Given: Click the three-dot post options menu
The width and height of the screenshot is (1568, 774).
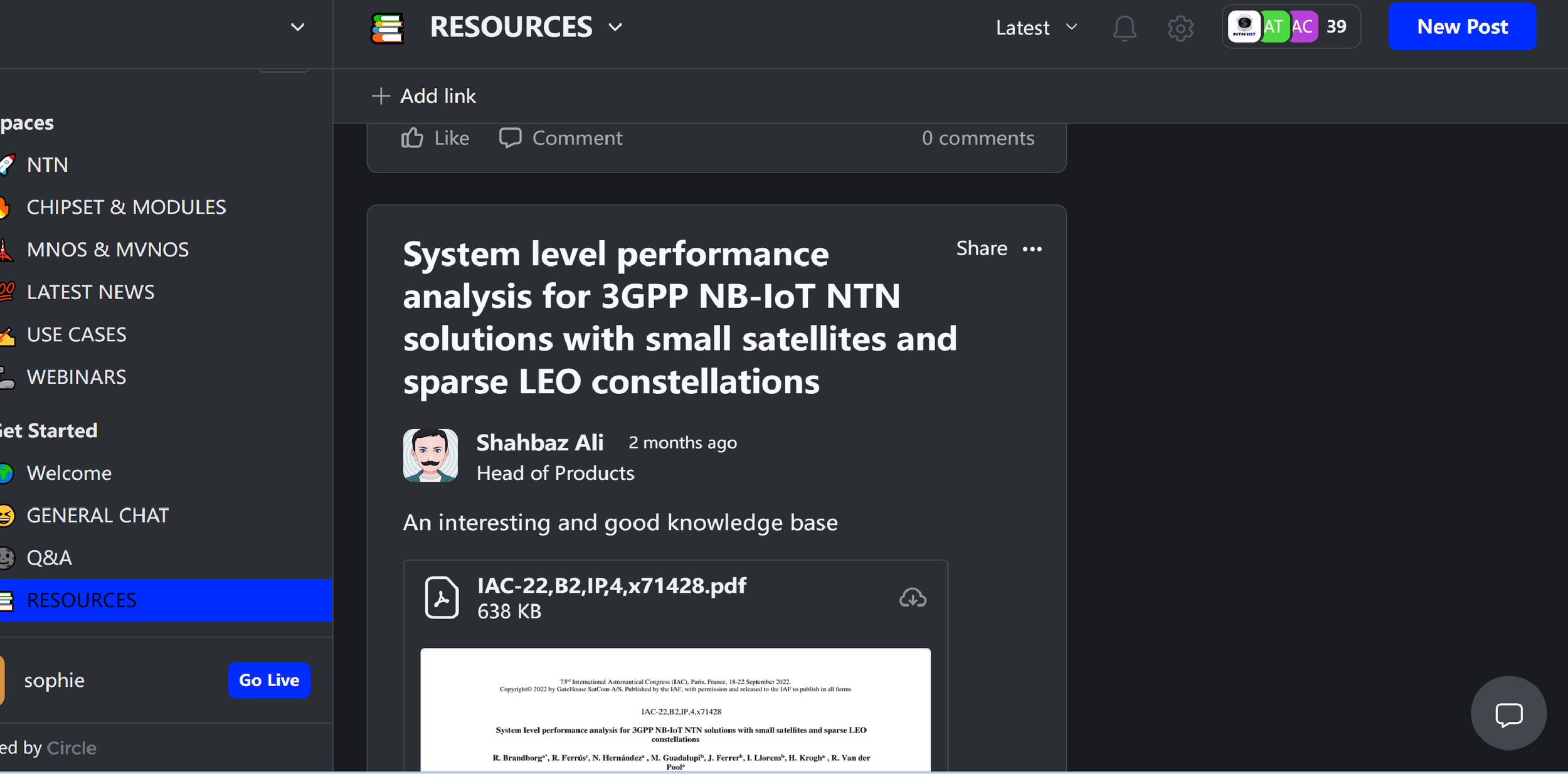Looking at the screenshot, I should click(x=1032, y=249).
